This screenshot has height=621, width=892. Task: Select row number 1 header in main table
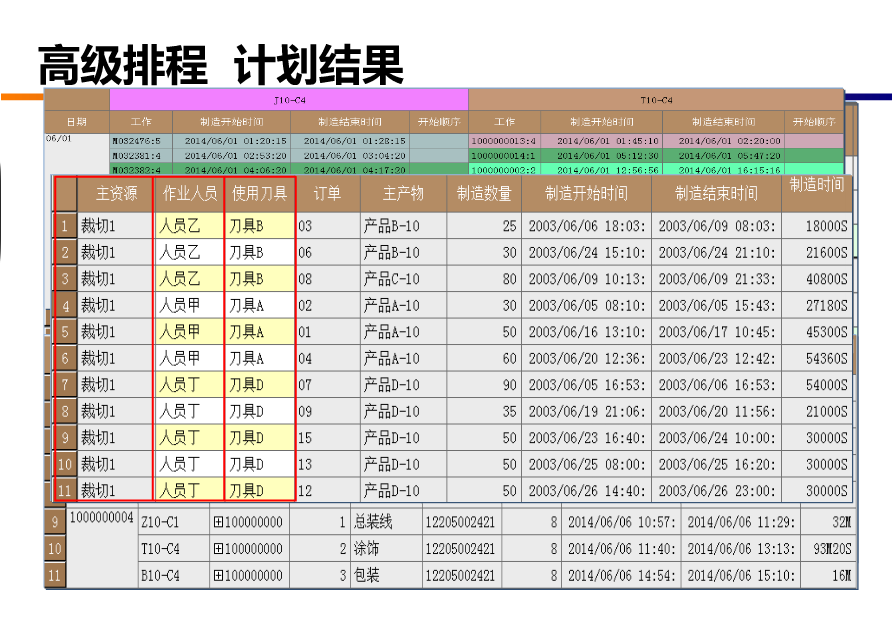click(65, 226)
